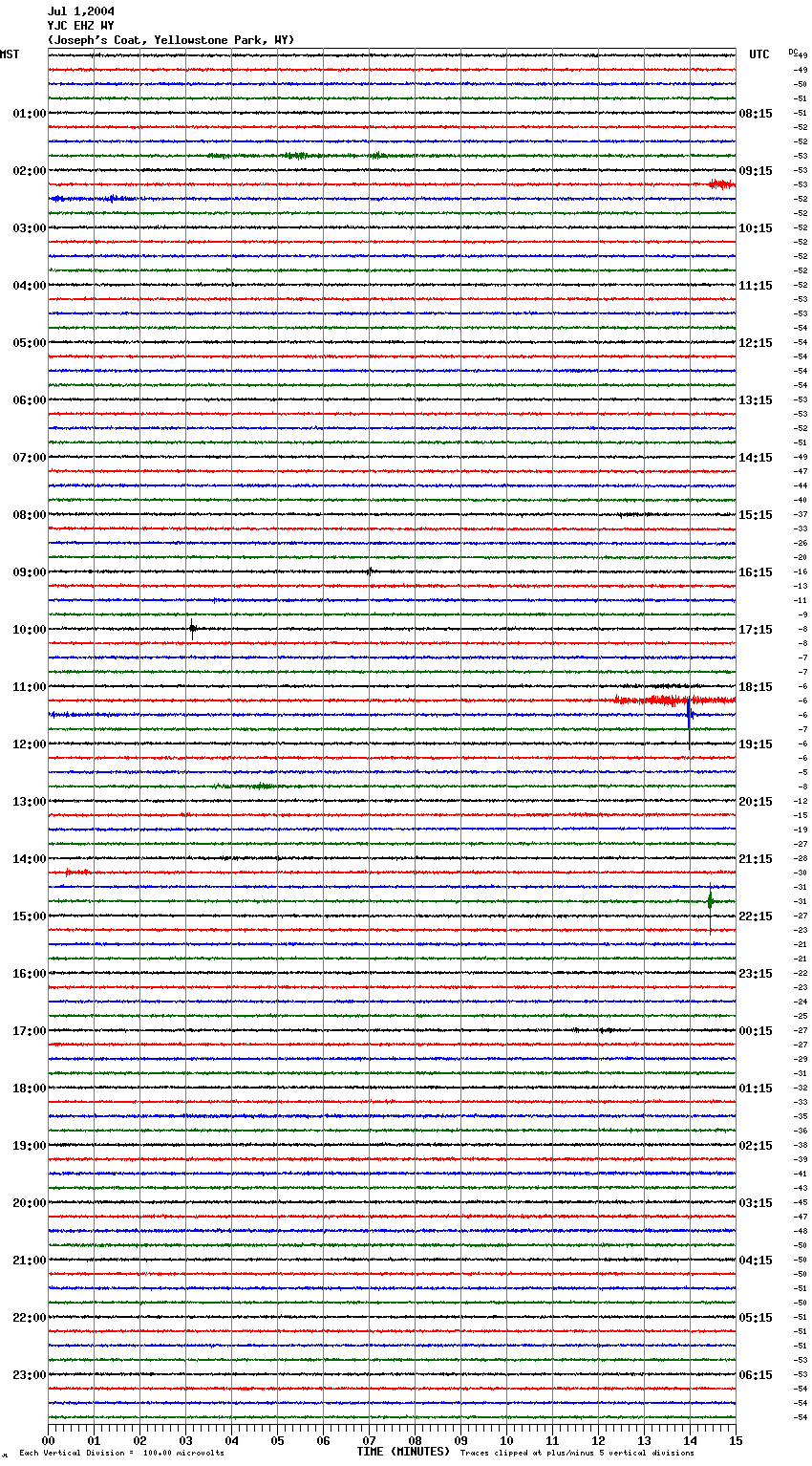Viewport: 812px width, 1466px height.
Task: Click the 16:15 UTC time label
Action: click(756, 572)
